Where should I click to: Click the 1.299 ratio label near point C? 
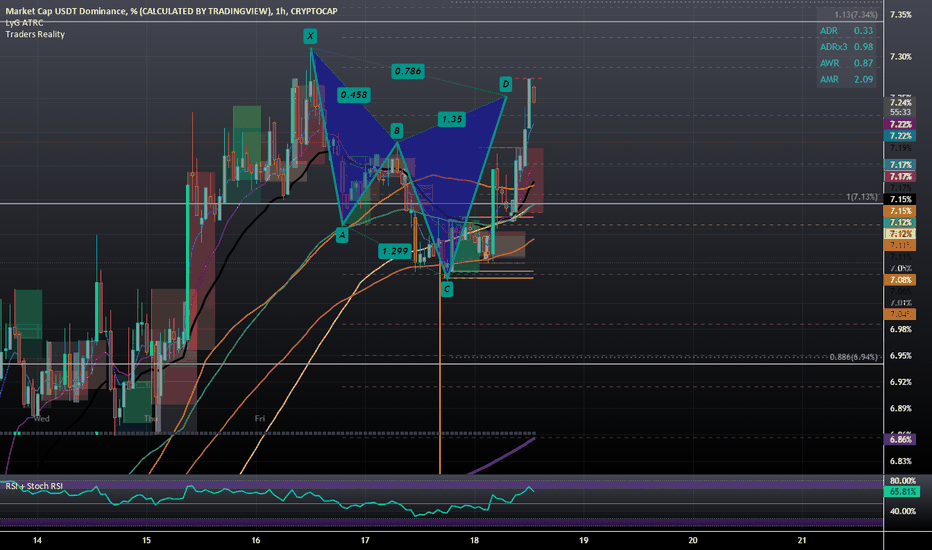click(x=395, y=252)
